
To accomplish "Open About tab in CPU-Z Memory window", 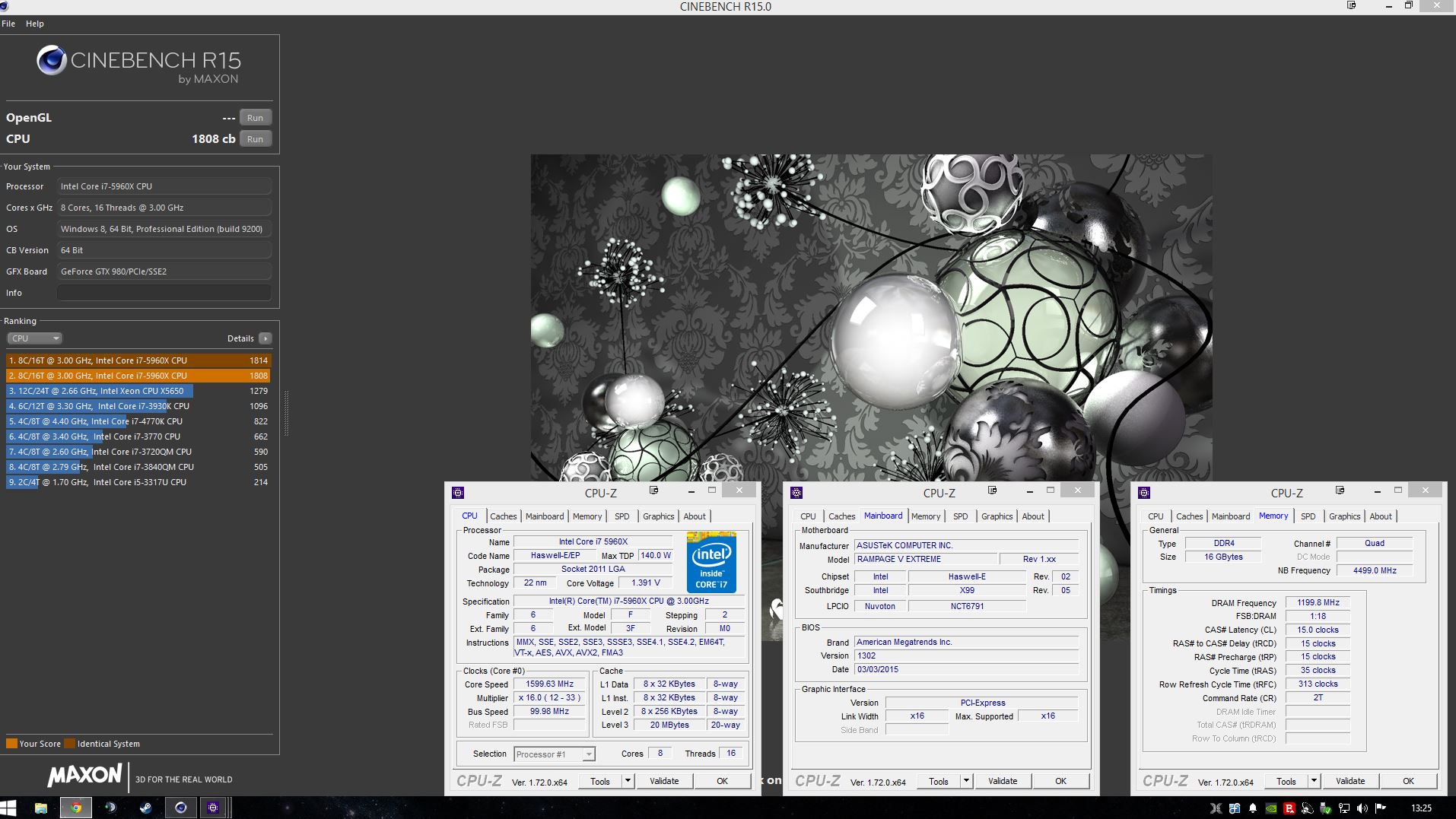I will point(1381,516).
